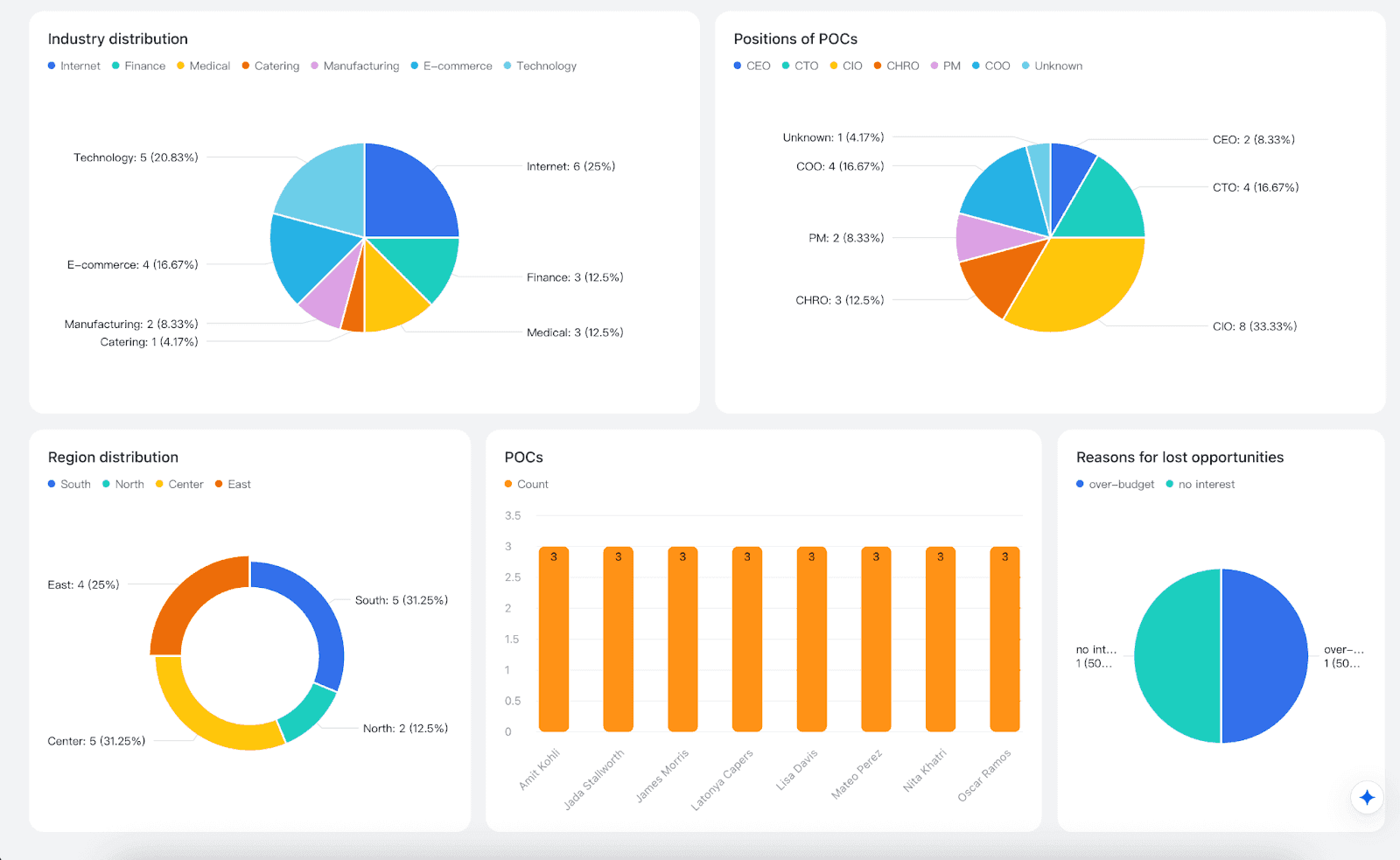1400x860 pixels.
Task: Toggle no interest legend item
Action: 1200,484
